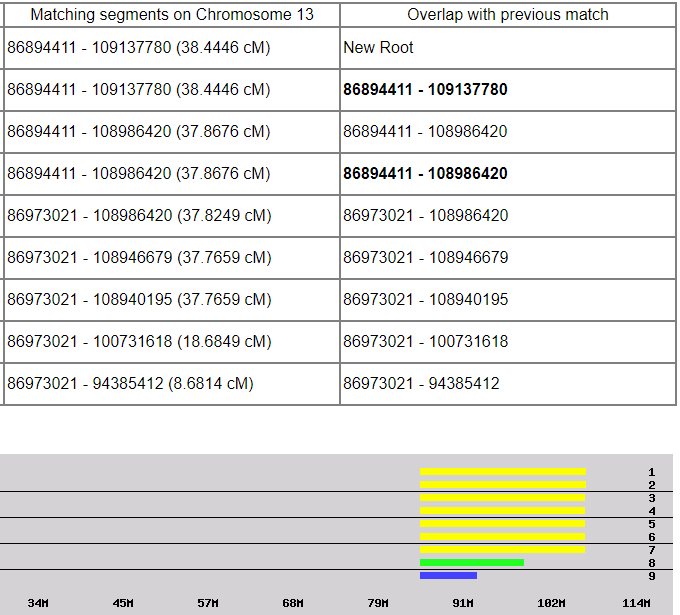Viewport: 680px width, 615px height.
Task: Click the 86973021 - 108946679 (37.7659 cM) segment
Action: point(139,258)
